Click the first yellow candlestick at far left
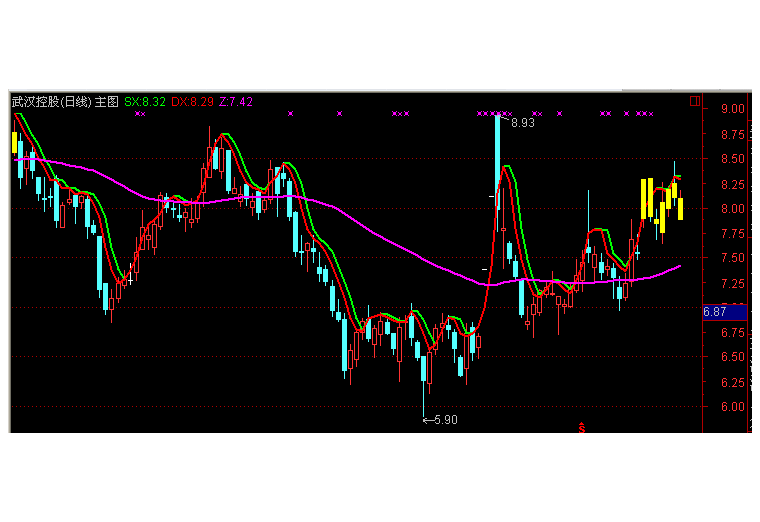 [x=14, y=142]
